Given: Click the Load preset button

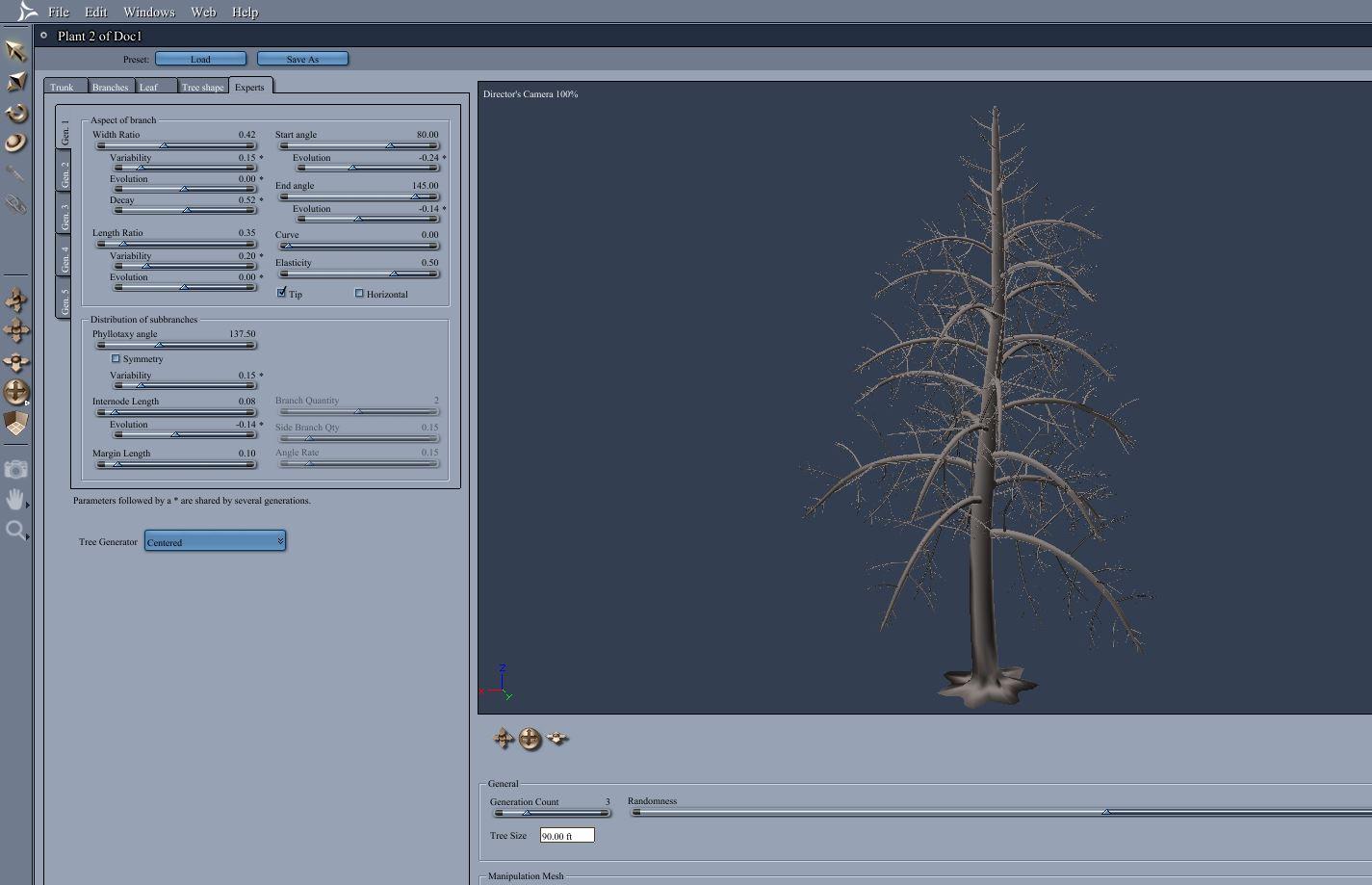Looking at the screenshot, I should [200, 59].
